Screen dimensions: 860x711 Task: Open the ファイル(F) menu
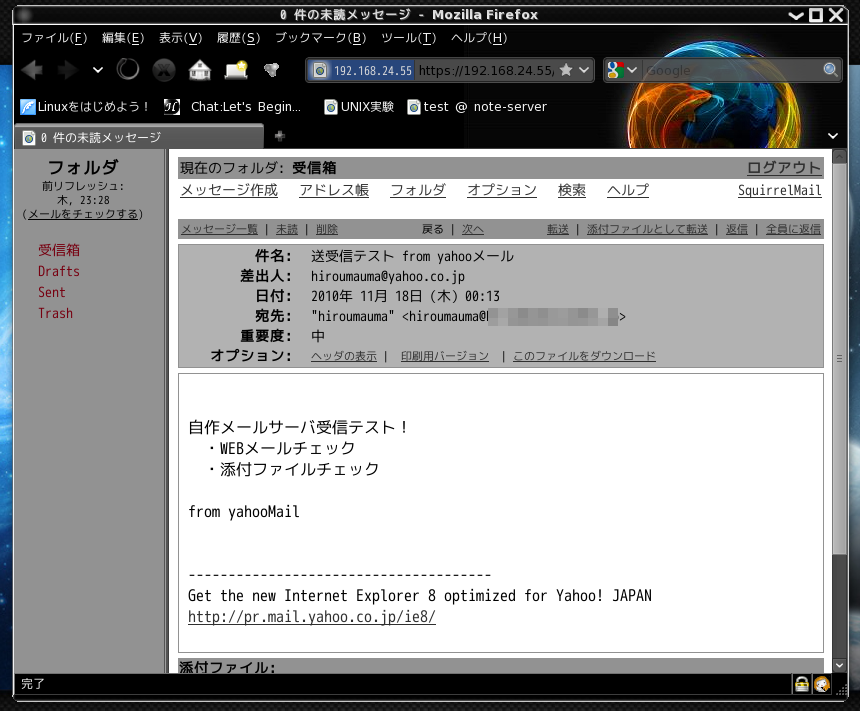tap(54, 38)
